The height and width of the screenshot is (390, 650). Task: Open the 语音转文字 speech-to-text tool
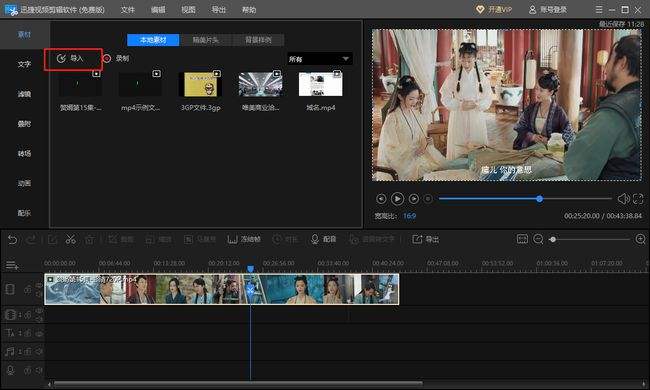pyautogui.click(x=372, y=239)
